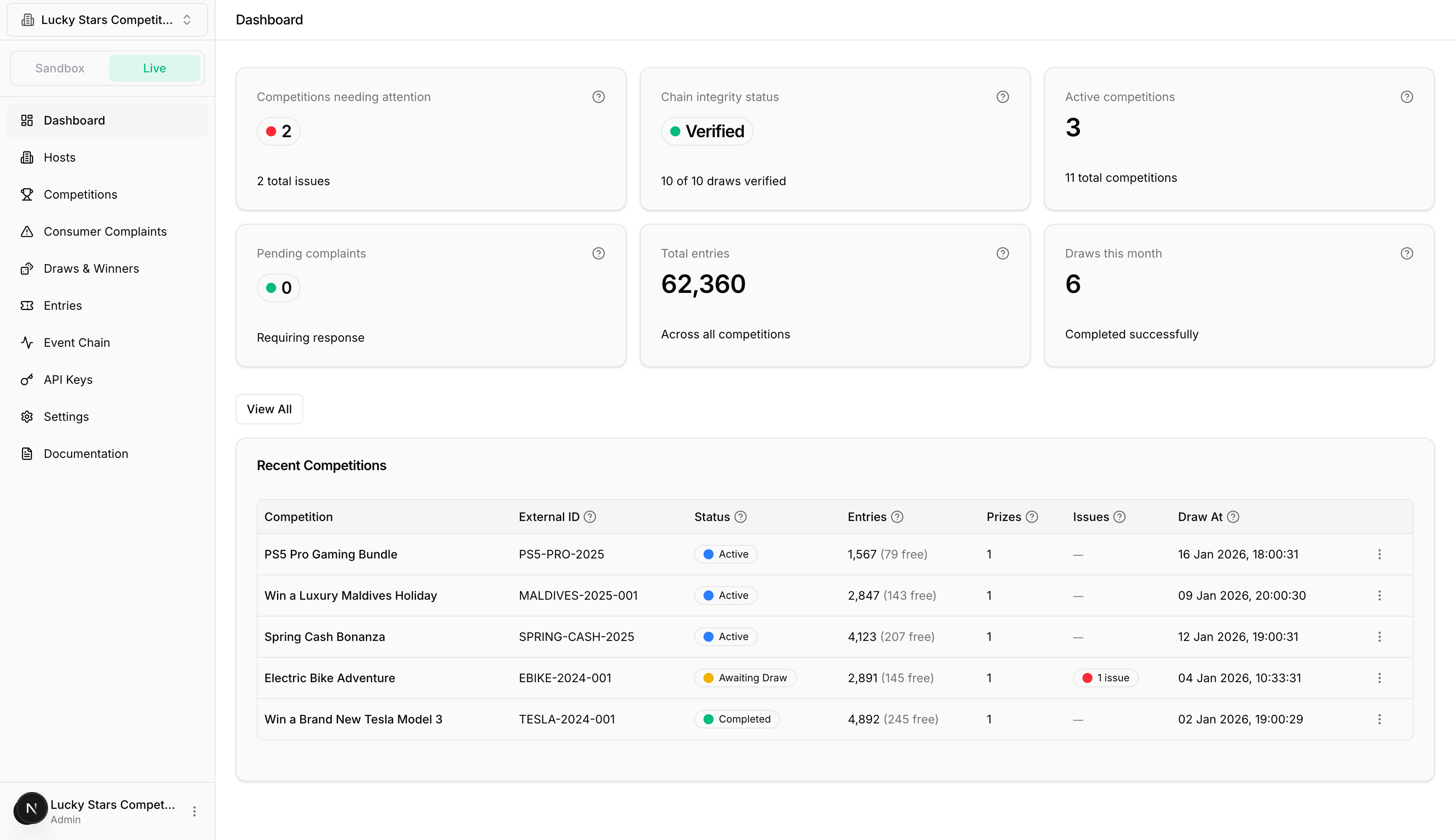Click help icon next to Draw At header
Image resolution: width=1455 pixels, height=840 pixels.
pos(1233,517)
